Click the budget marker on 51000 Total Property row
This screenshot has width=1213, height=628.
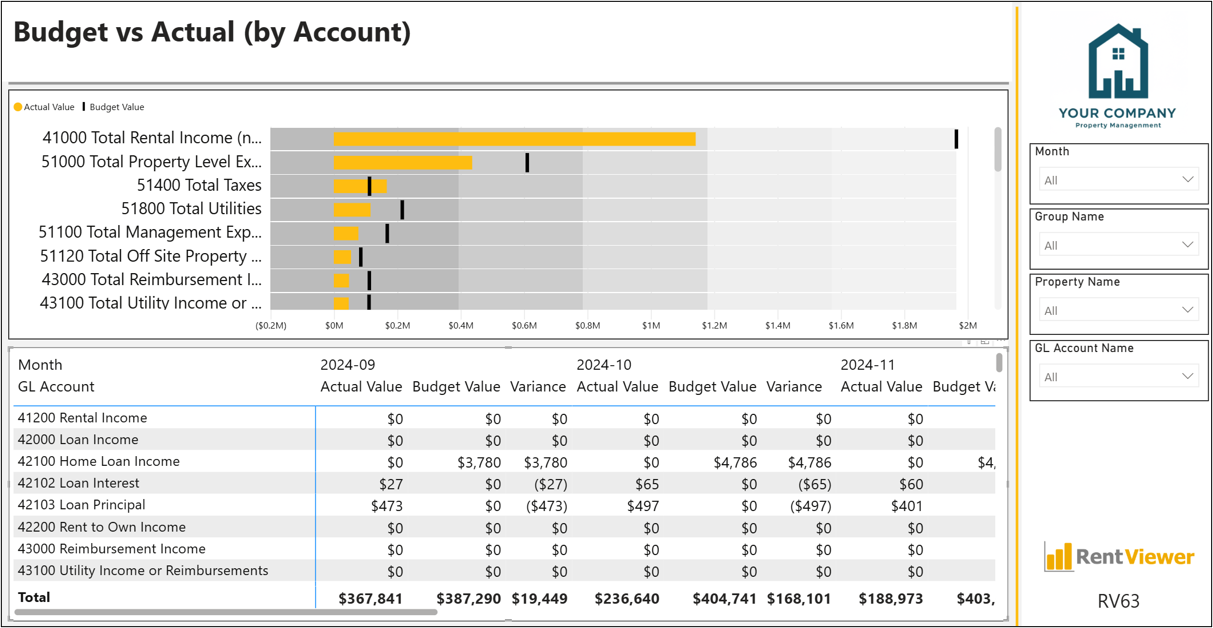(527, 162)
